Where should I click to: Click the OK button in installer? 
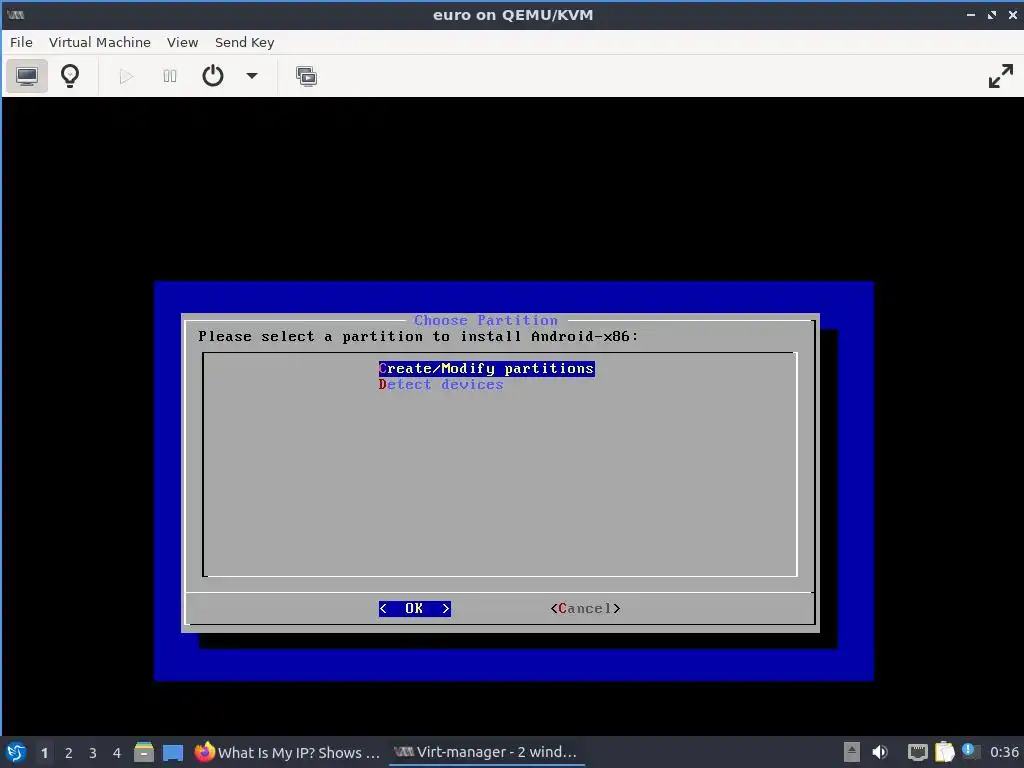(x=415, y=609)
